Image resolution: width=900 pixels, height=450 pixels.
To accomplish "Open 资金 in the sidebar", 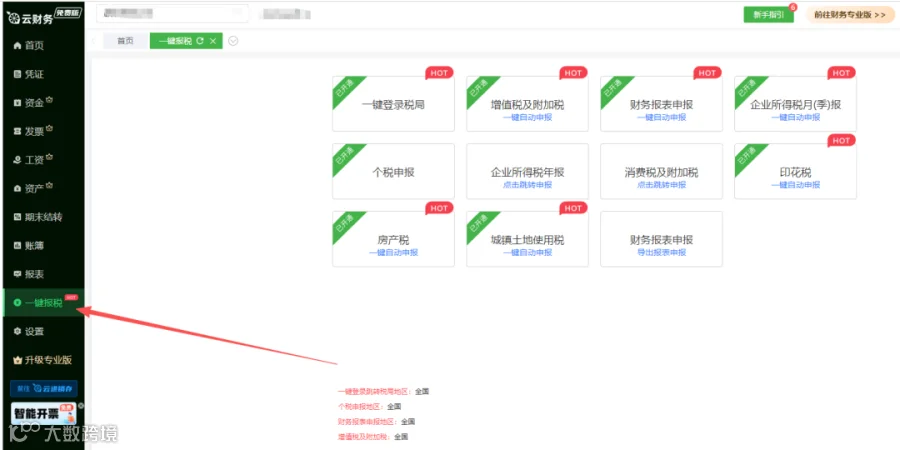I will [42, 103].
